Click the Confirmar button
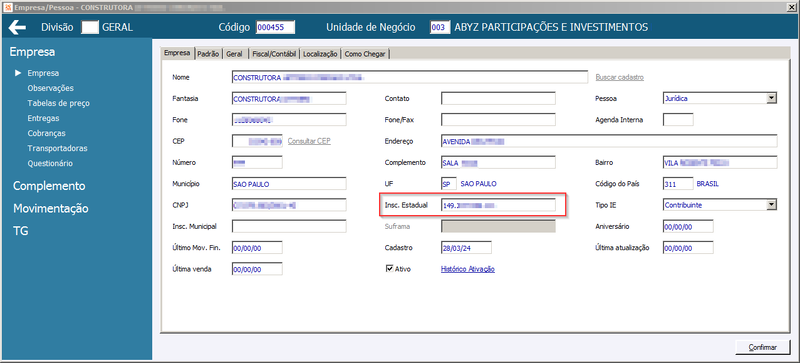 [x=762, y=347]
